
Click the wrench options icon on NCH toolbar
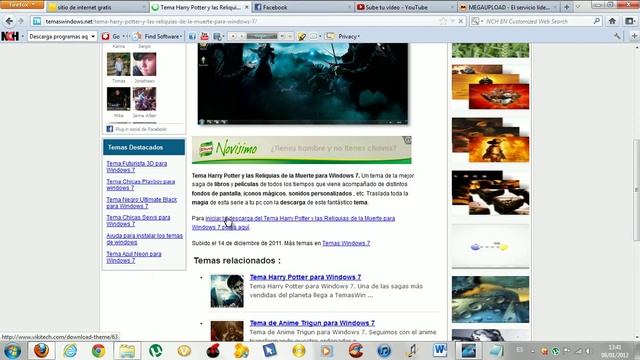(617, 36)
